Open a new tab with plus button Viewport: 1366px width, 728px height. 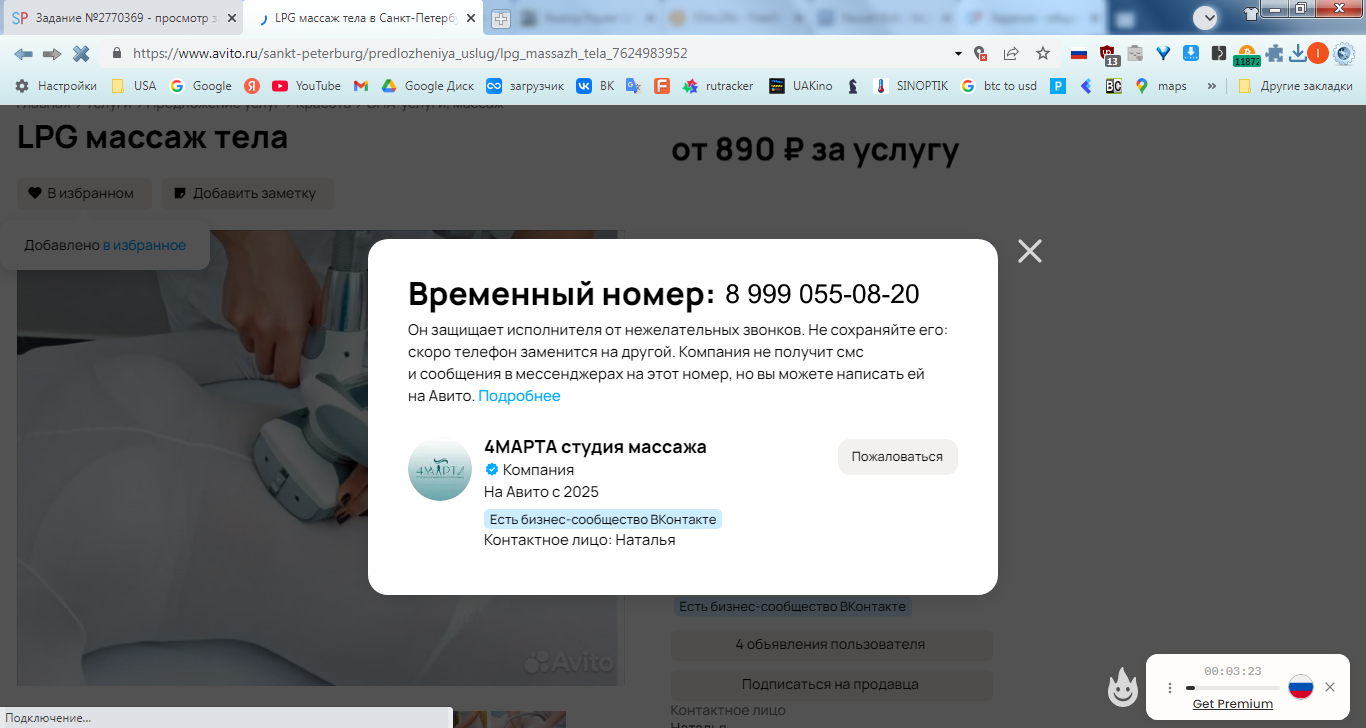(501, 18)
